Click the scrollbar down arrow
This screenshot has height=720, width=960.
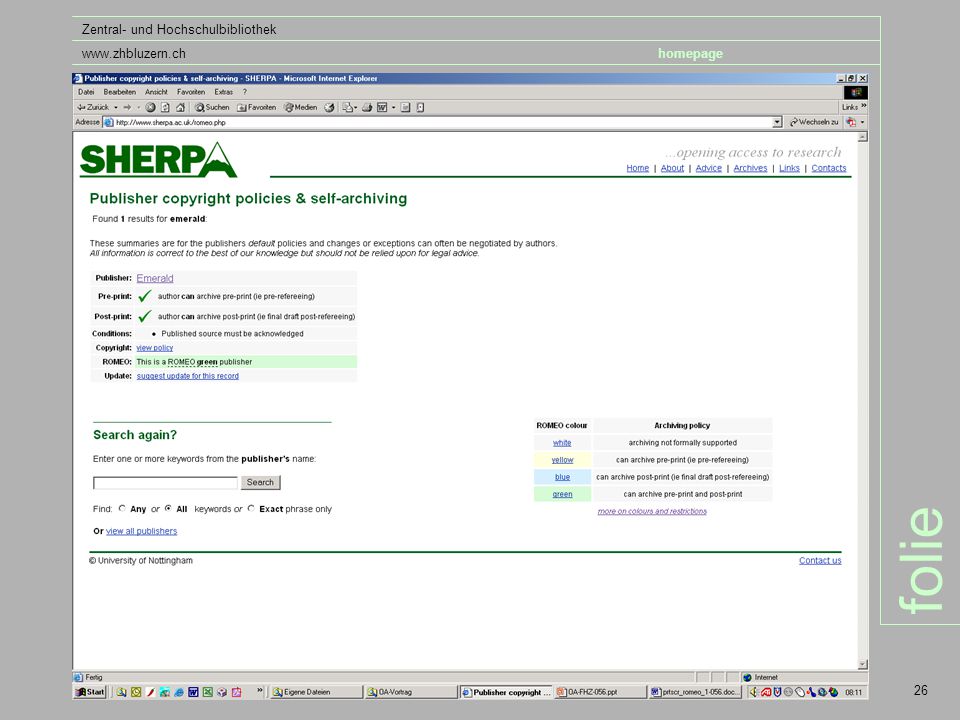(x=863, y=665)
